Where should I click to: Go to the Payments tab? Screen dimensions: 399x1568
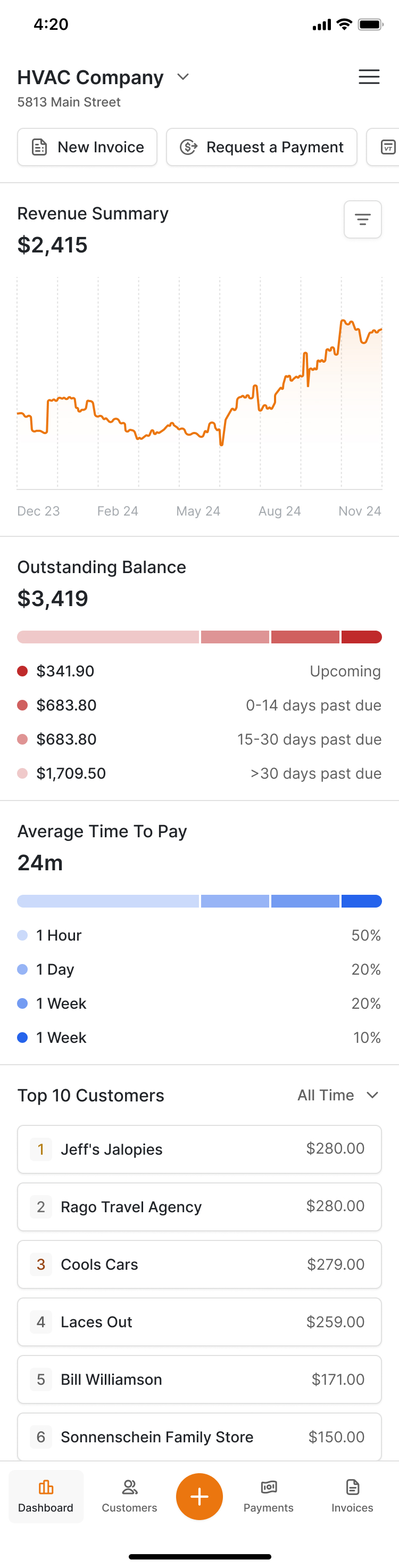coord(268,1497)
